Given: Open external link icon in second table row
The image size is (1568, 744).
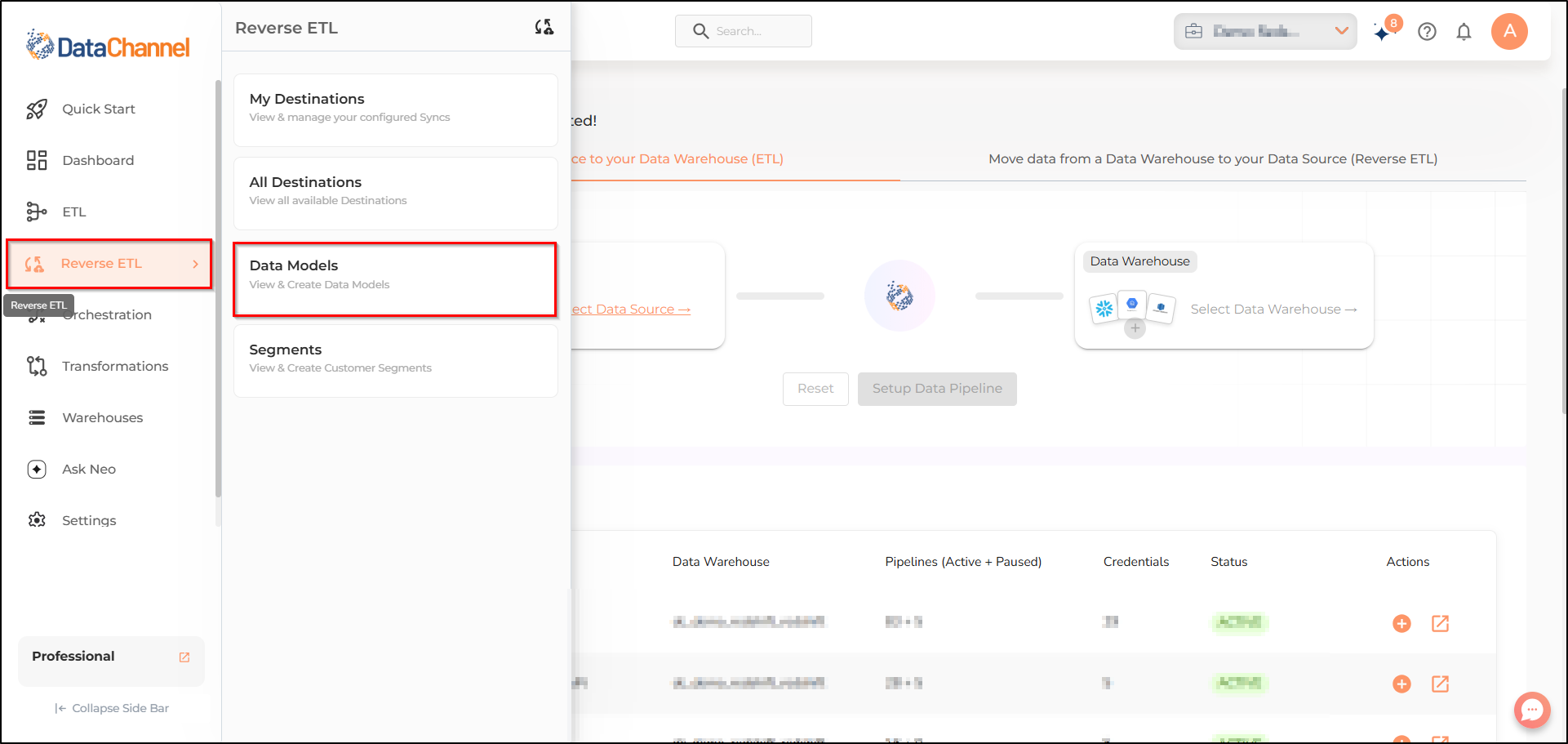Looking at the screenshot, I should coord(1441,684).
